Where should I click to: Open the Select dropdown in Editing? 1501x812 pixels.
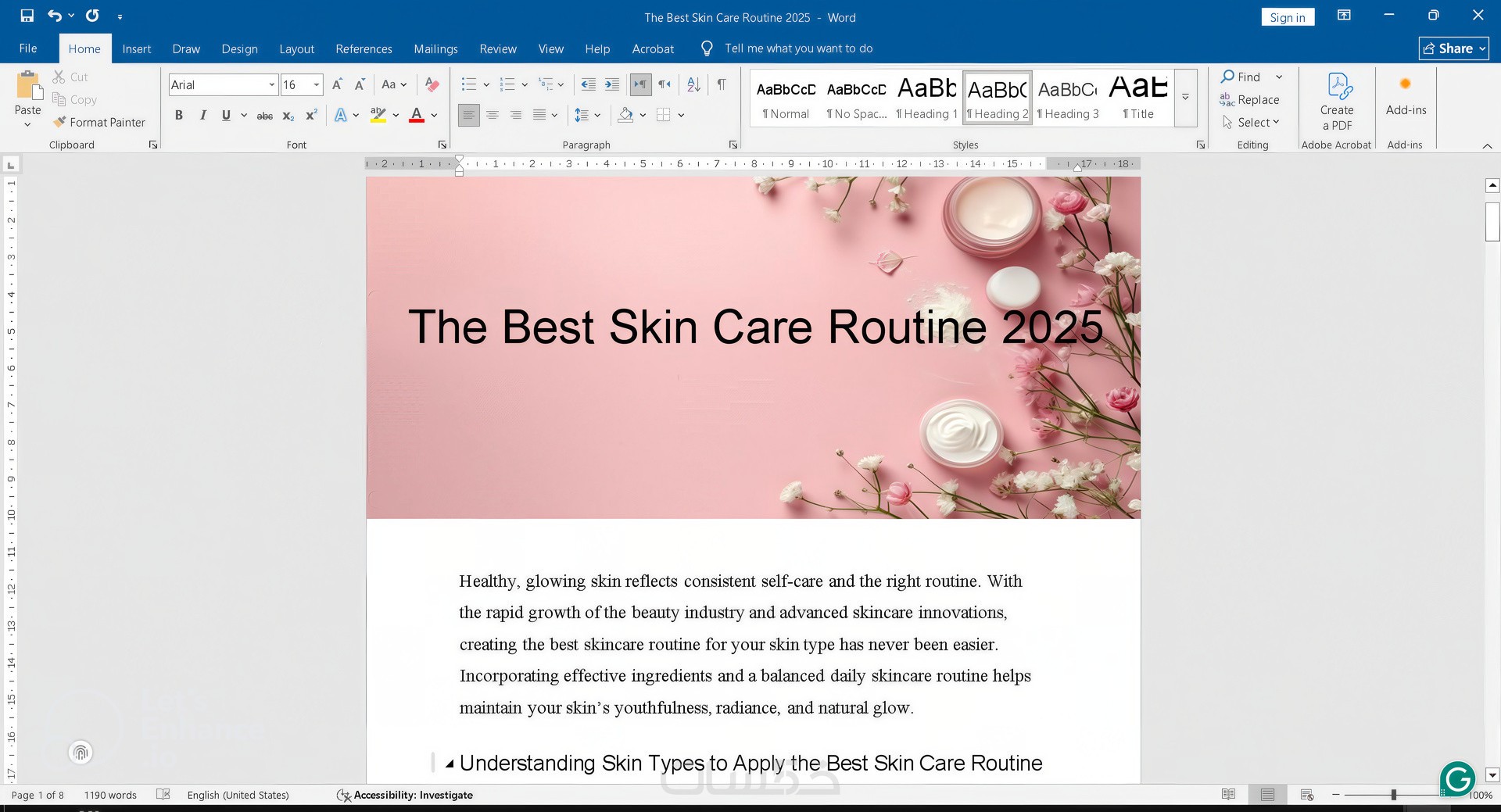pos(1251,122)
